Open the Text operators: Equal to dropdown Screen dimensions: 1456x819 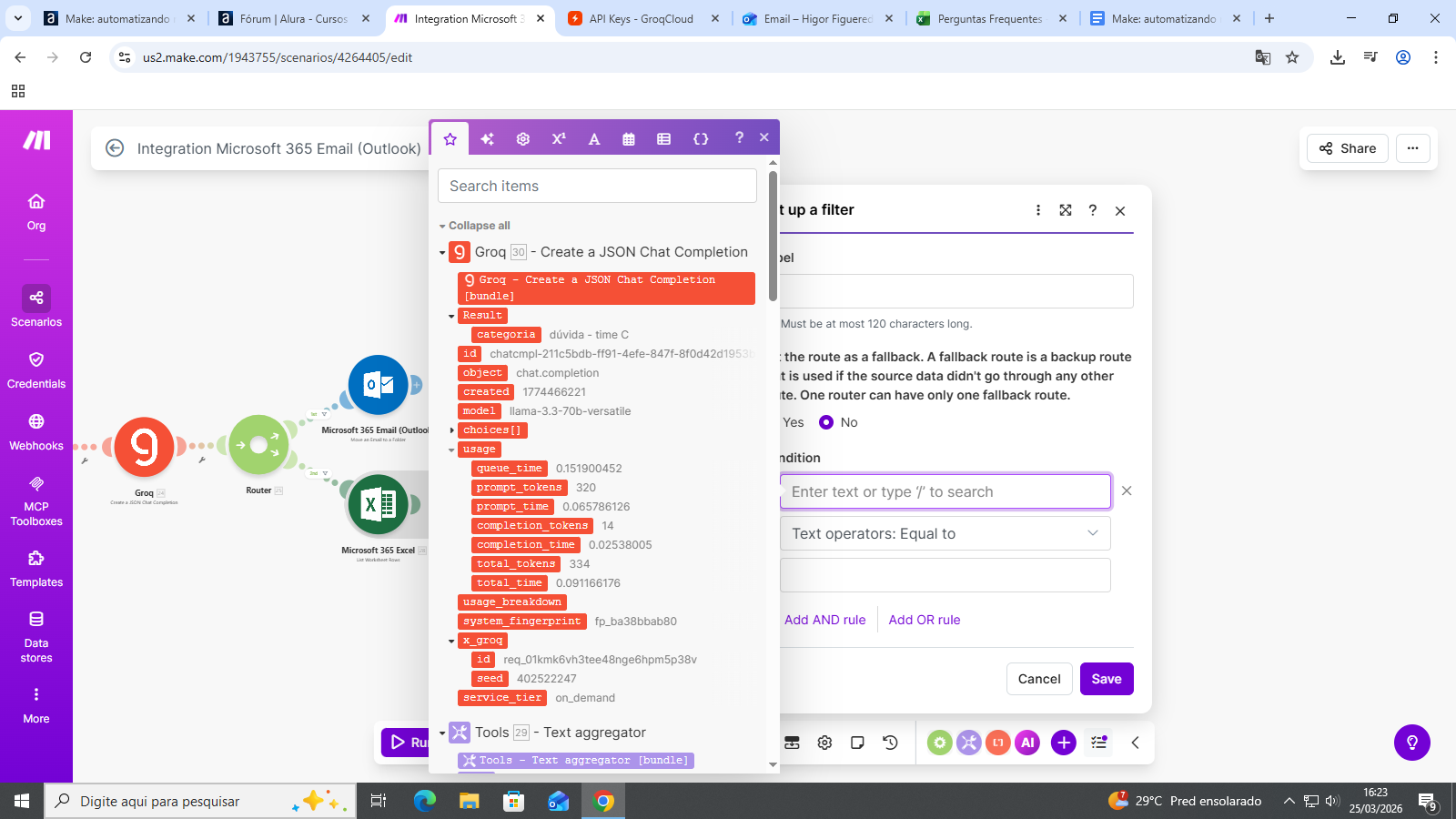945,533
